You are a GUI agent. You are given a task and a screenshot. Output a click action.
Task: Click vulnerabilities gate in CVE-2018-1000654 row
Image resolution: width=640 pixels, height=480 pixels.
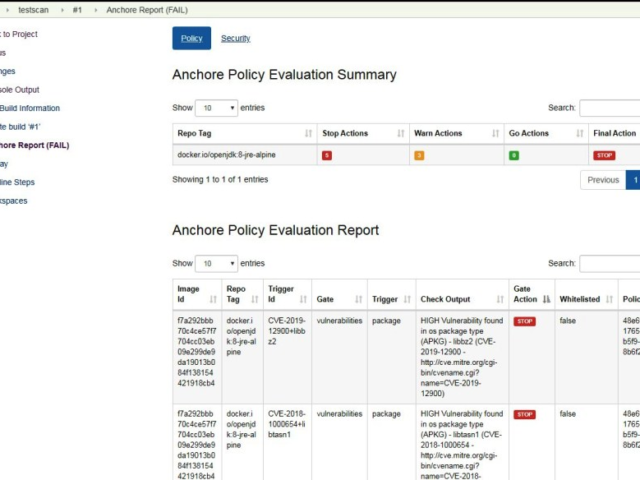pos(339,413)
